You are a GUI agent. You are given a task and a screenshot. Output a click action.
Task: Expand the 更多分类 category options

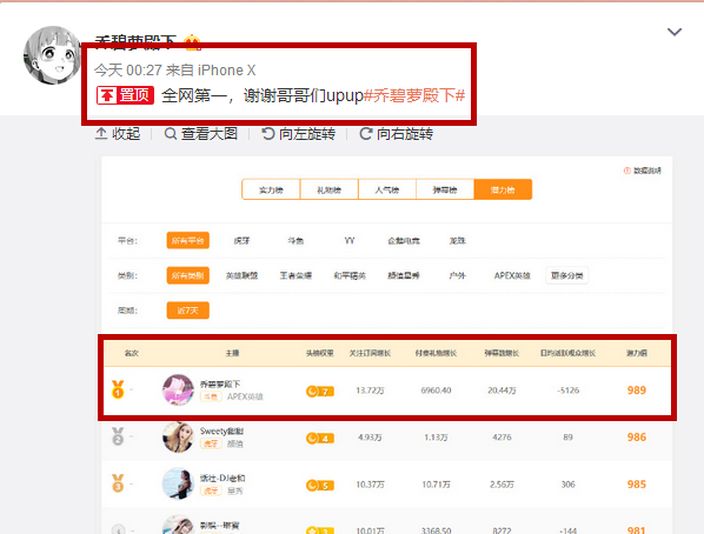point(566,275)
